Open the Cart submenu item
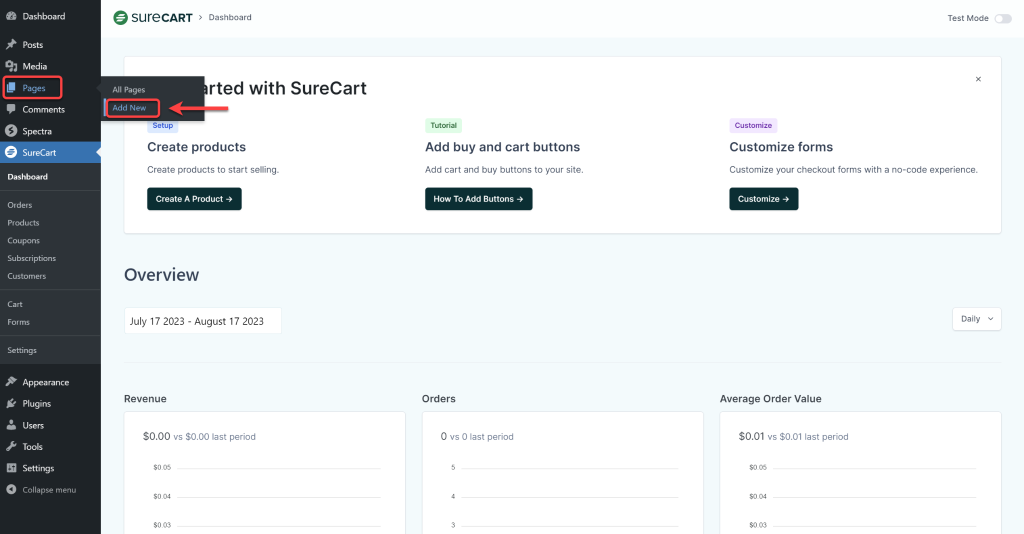The image size is (1024, 534). click(15, 304)
